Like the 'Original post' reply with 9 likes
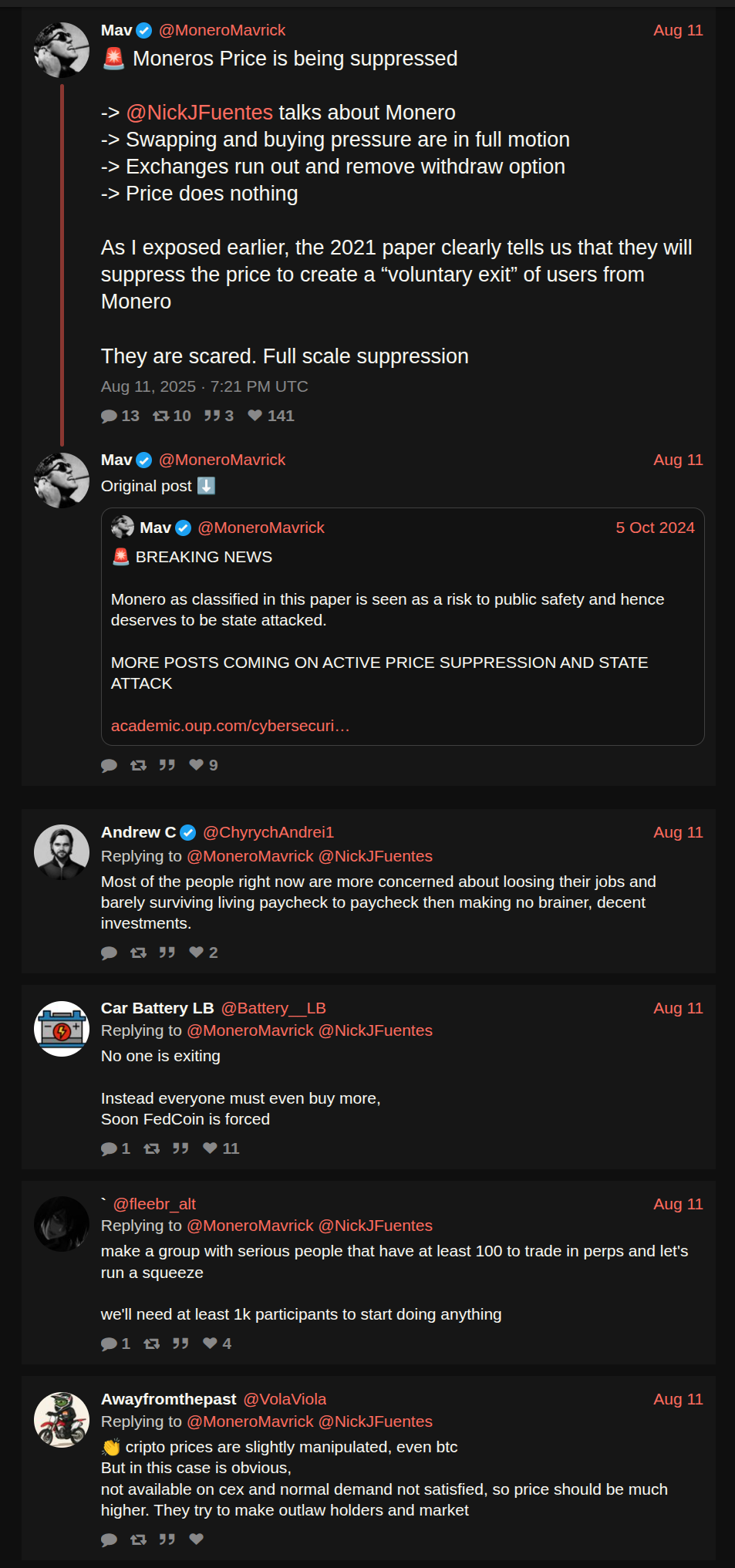 point(197,765)
